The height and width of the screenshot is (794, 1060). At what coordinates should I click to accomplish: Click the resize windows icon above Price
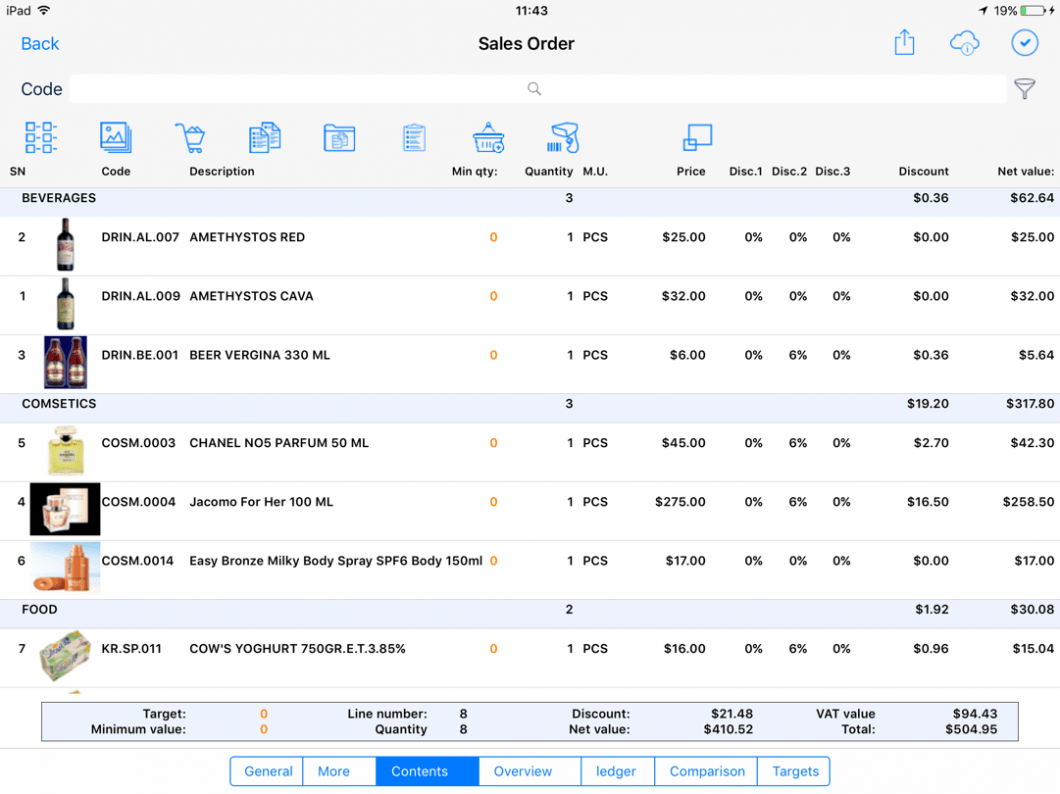tap(697, 138)
